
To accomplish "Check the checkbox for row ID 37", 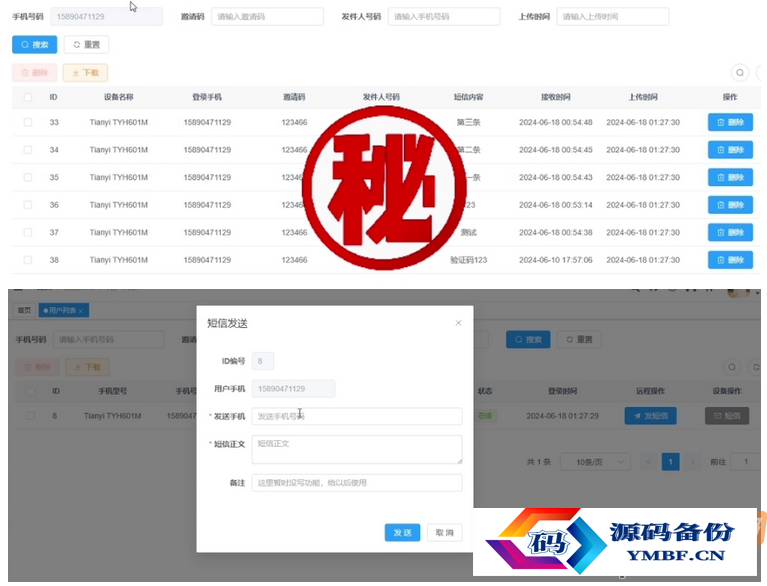I will point(28,232).
